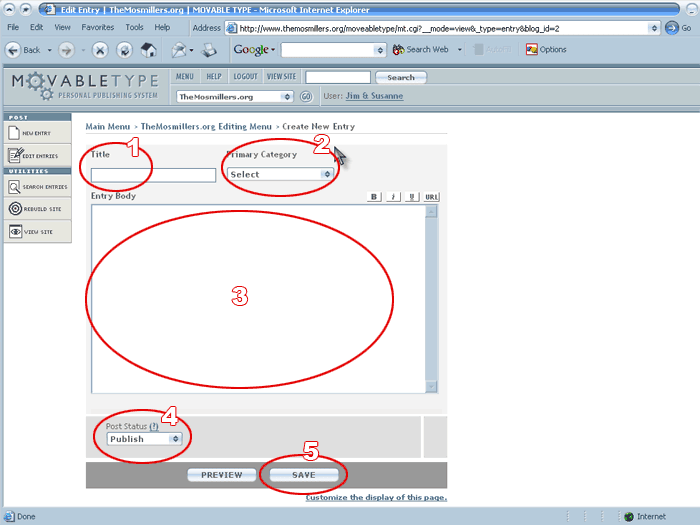Image resolution: width=700 pixels, height=525 pixels.
Task: Click the Movable Type MENU tab
Action: point(185,77)
